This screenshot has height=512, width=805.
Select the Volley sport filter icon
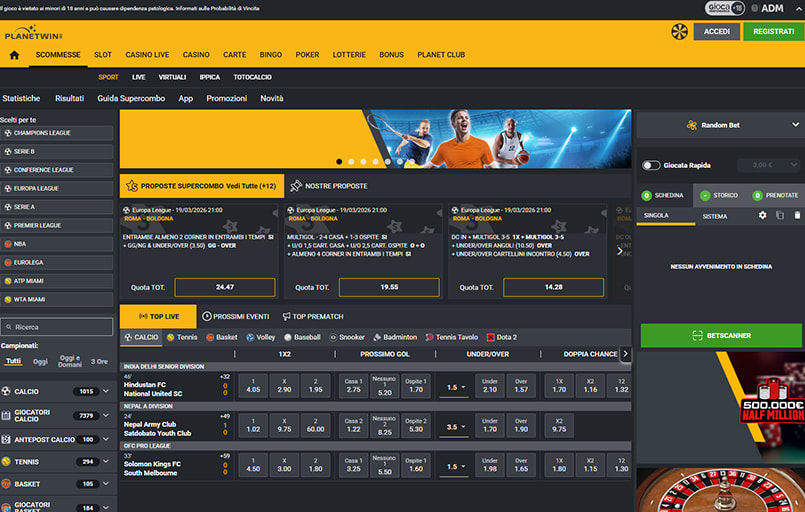pos(251,337)
